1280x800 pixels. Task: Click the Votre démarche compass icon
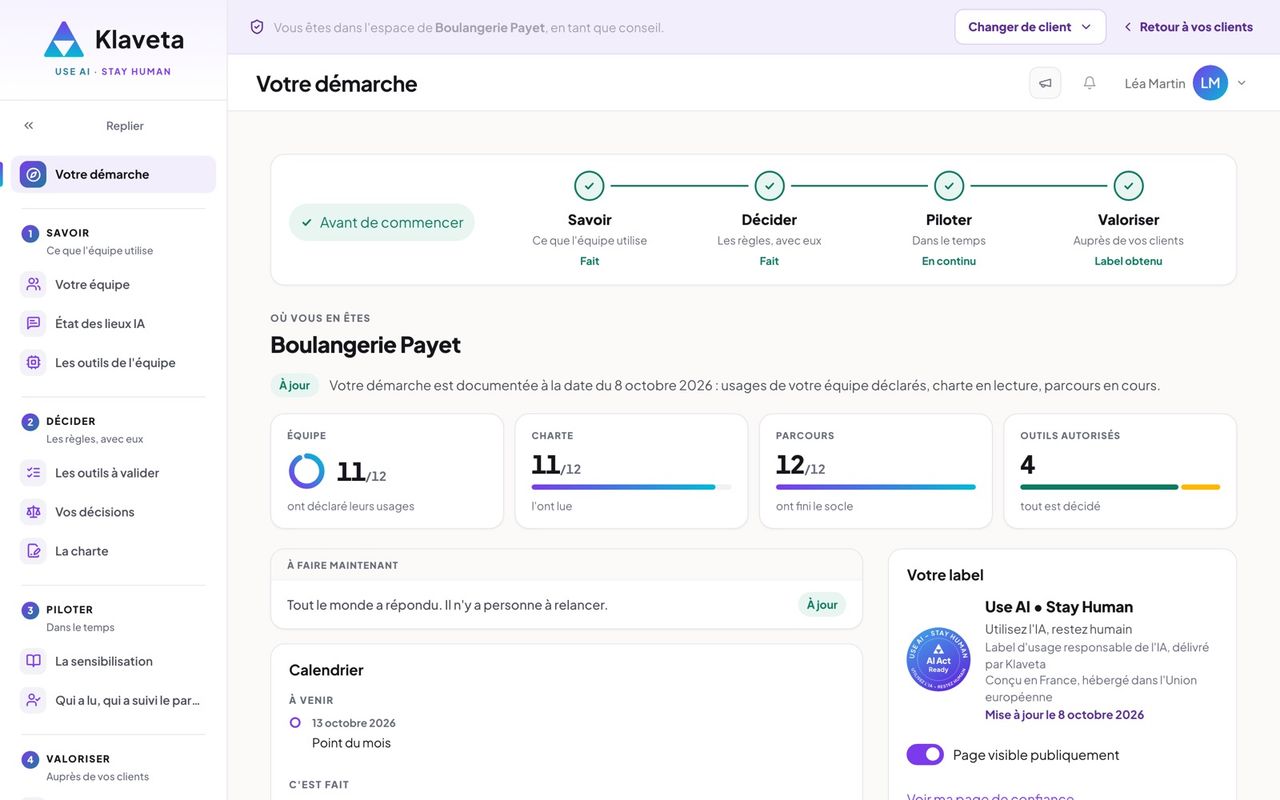[33, 174]
